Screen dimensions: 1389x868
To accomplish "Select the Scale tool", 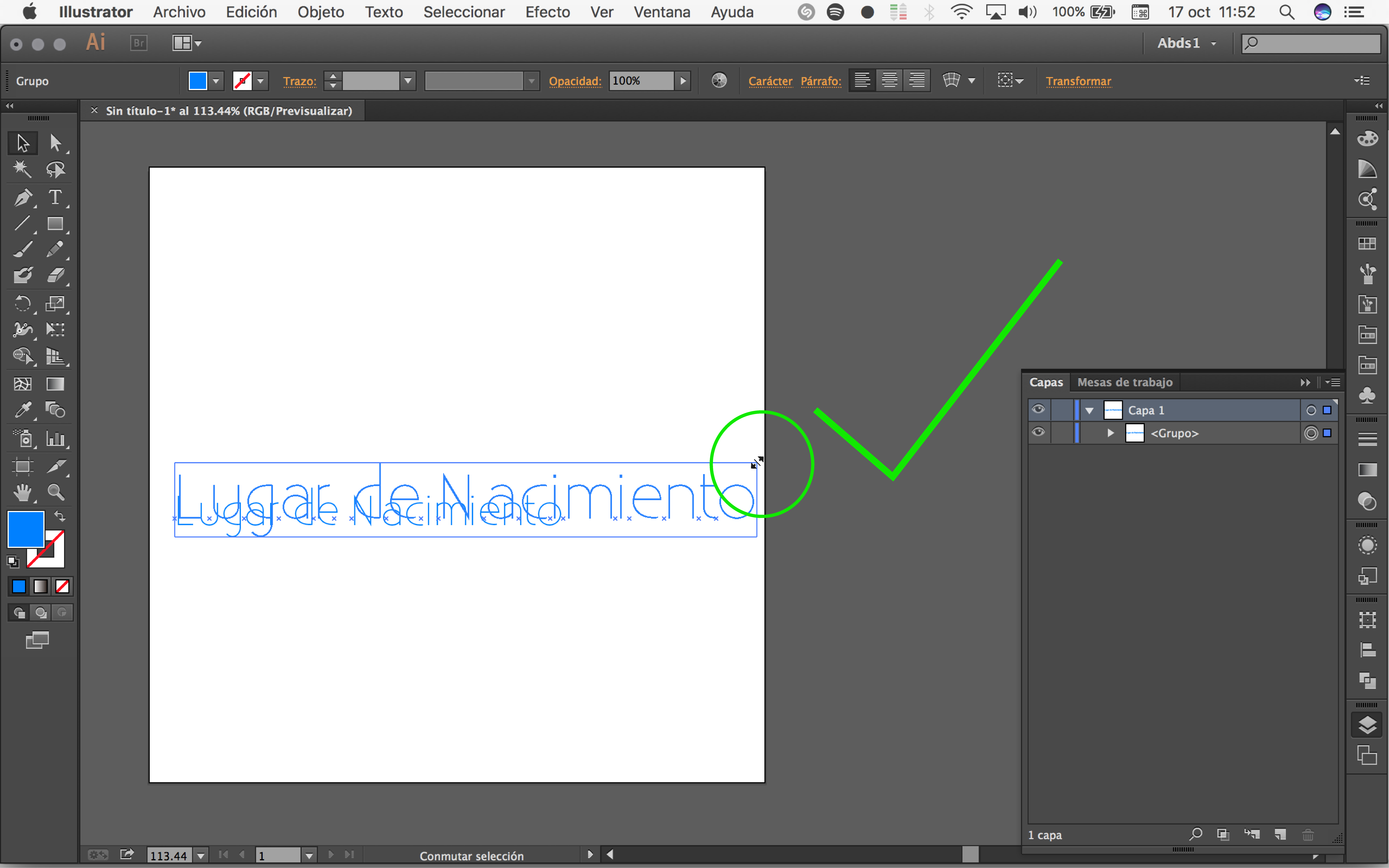I will 55,303.
